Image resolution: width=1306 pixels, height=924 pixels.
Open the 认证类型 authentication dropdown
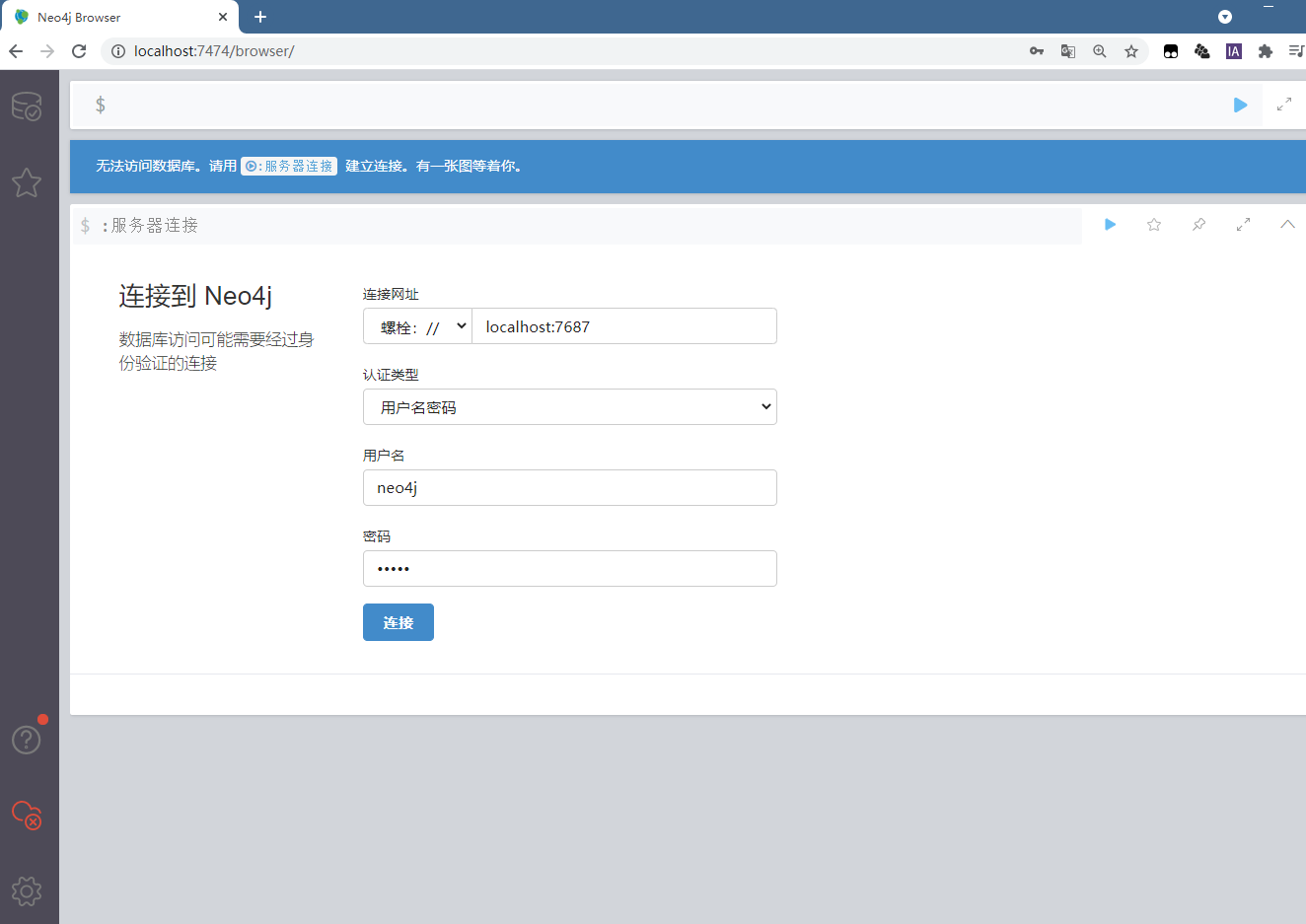(570, 406)
